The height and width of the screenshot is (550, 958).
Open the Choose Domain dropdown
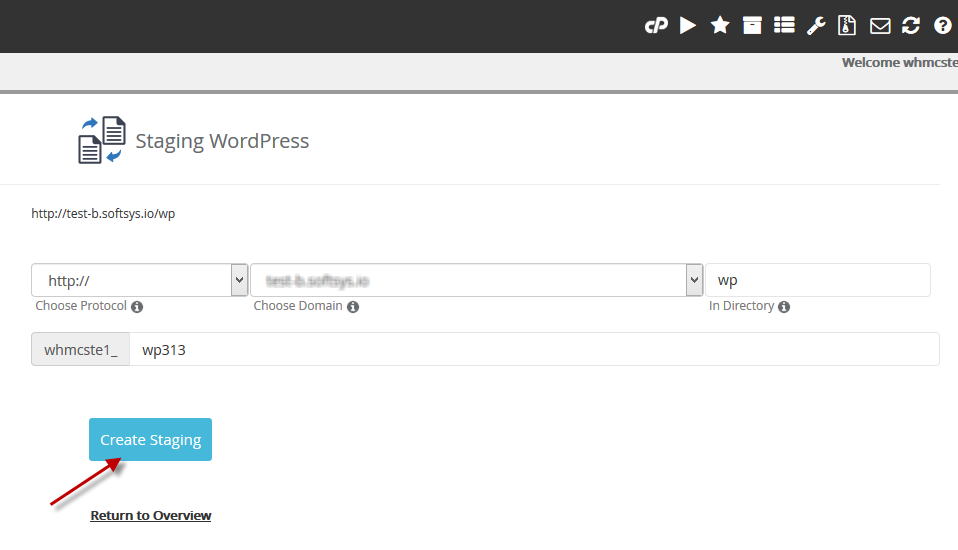coord(477,280)
